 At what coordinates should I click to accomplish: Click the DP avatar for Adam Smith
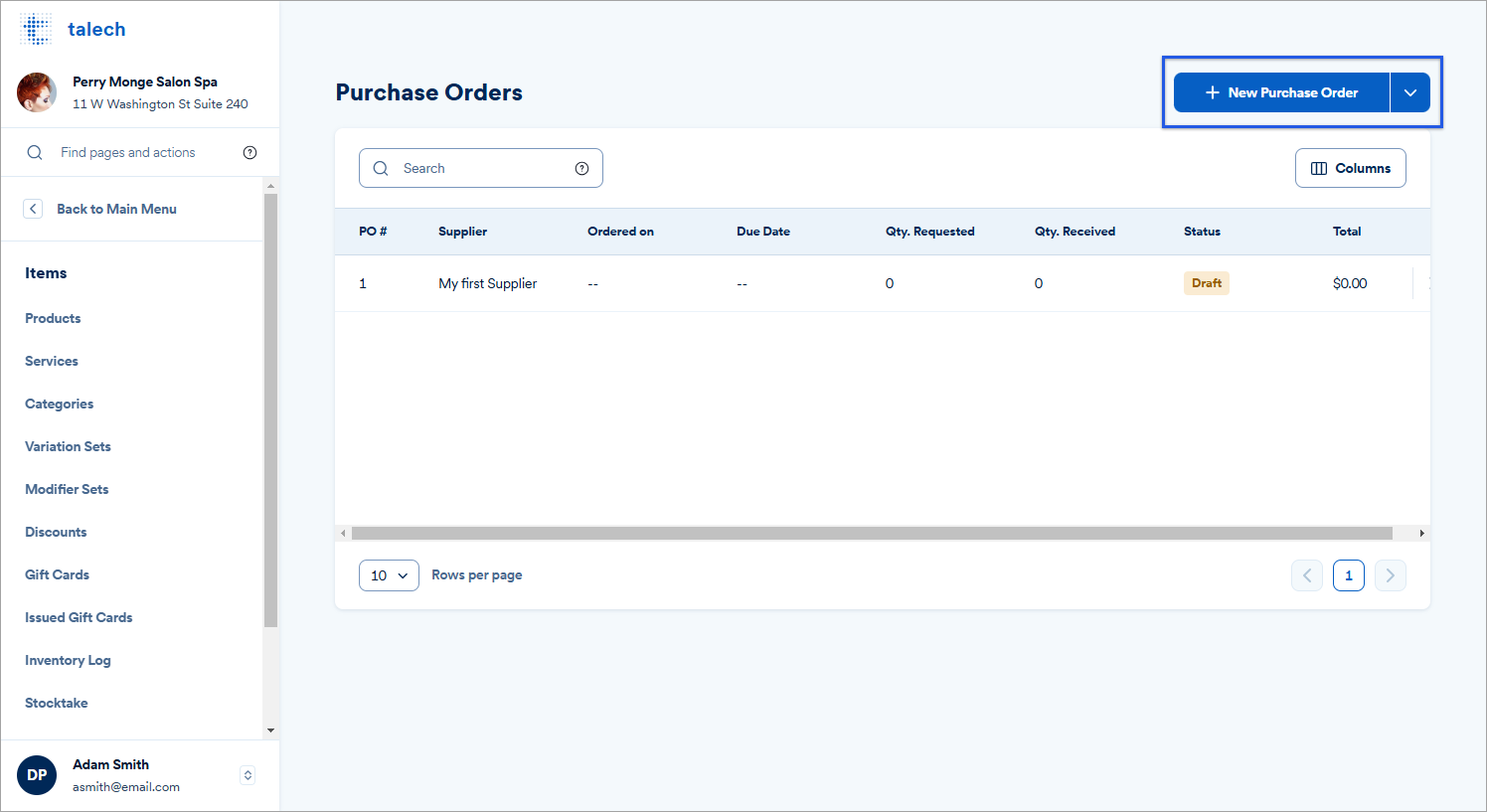tap(37, 775)
